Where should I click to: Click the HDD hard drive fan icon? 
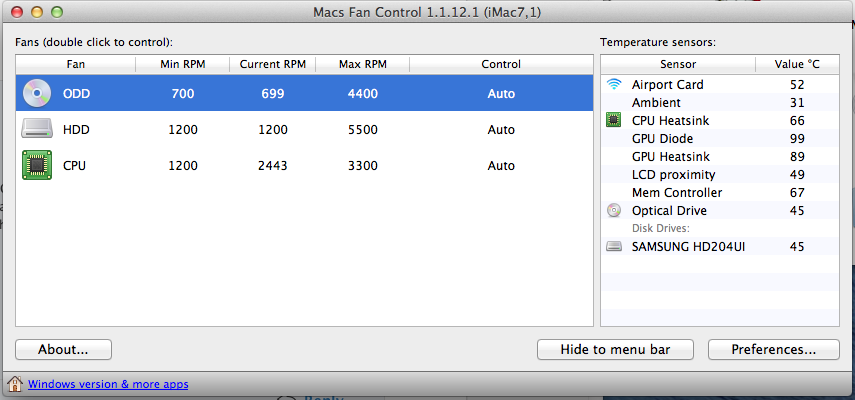[37, 129]
